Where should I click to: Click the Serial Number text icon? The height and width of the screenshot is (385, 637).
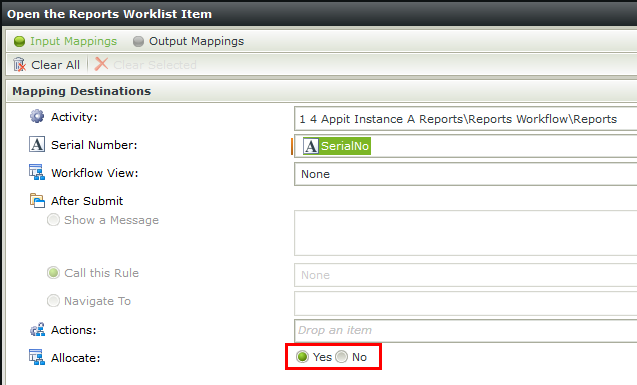(37, 144)
